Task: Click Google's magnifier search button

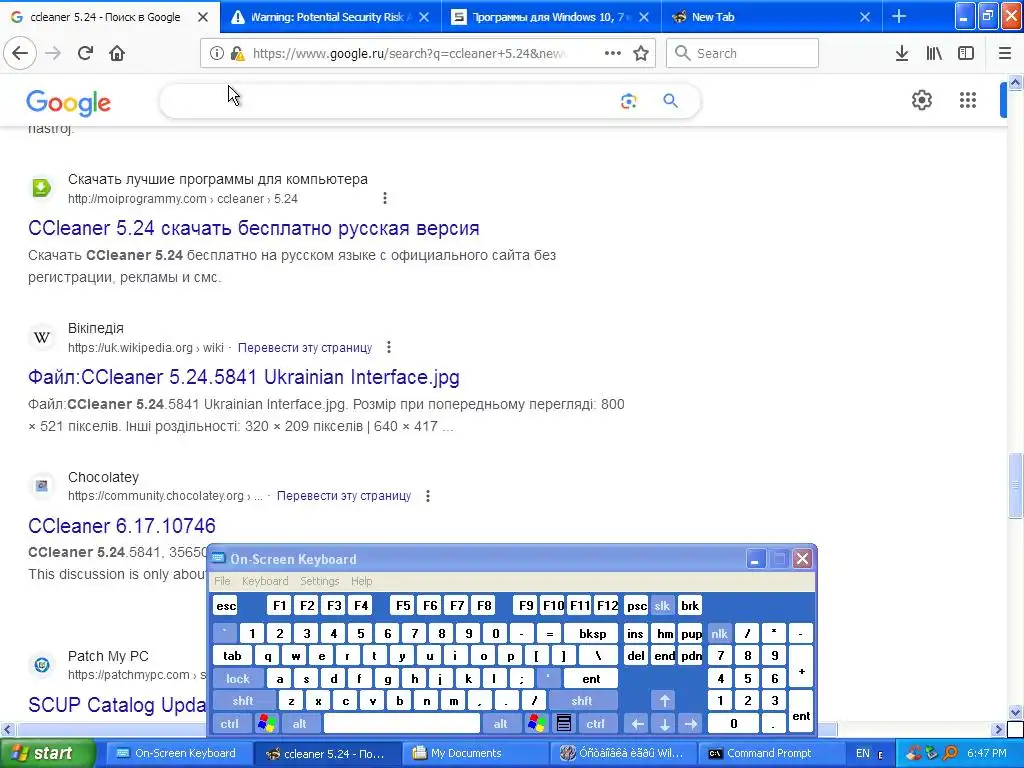Action: point(670,101)
